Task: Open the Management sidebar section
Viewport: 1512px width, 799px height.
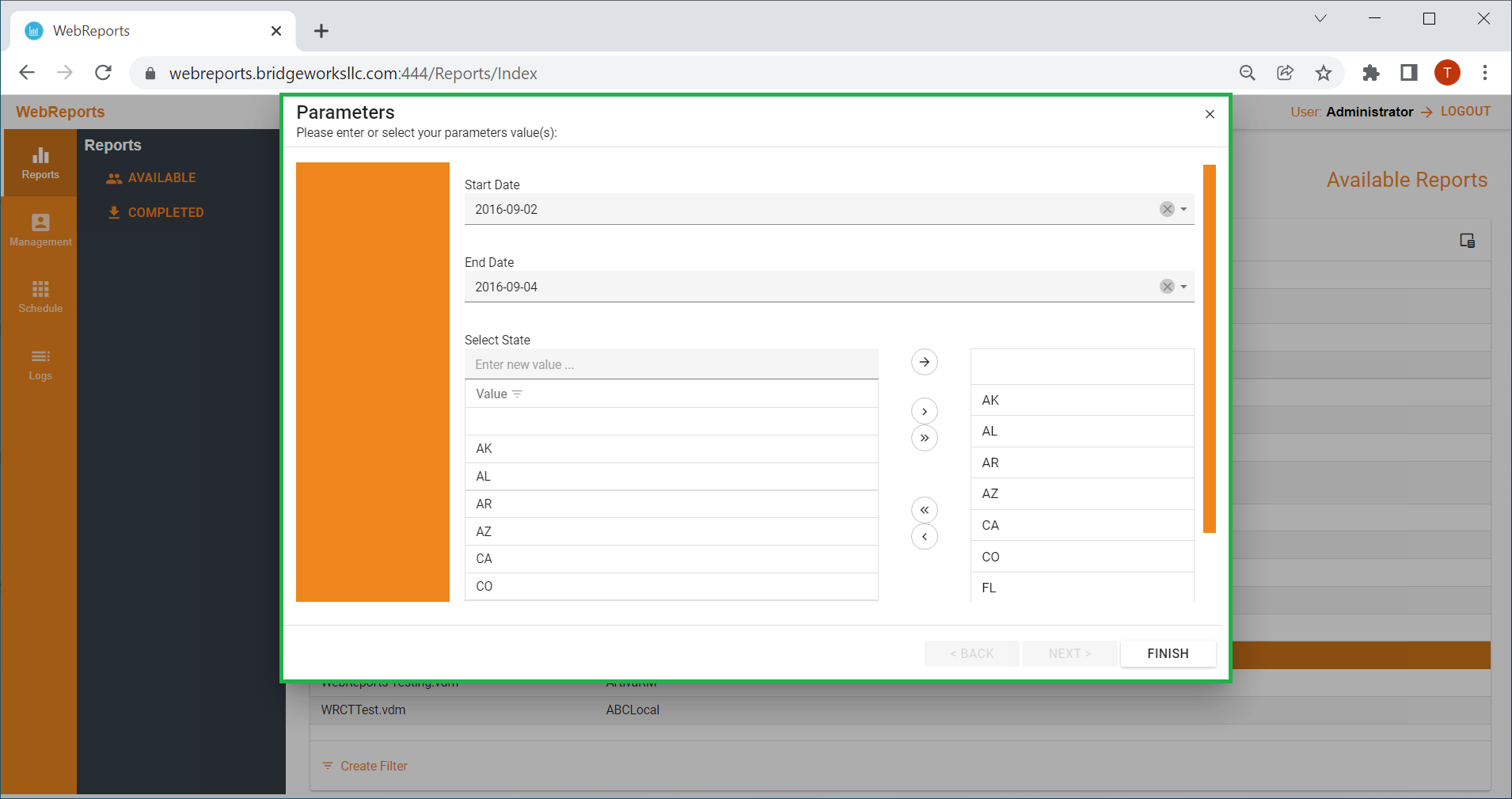Action: pos(40,230)
